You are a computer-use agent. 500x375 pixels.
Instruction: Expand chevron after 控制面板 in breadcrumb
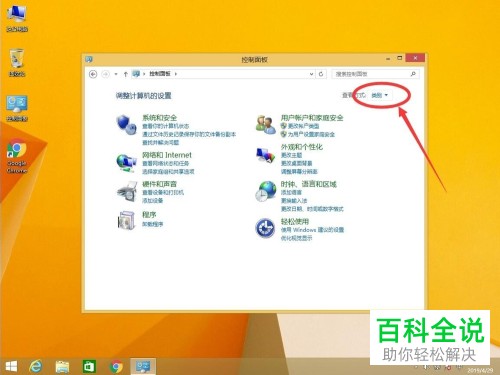click(176, 74)
